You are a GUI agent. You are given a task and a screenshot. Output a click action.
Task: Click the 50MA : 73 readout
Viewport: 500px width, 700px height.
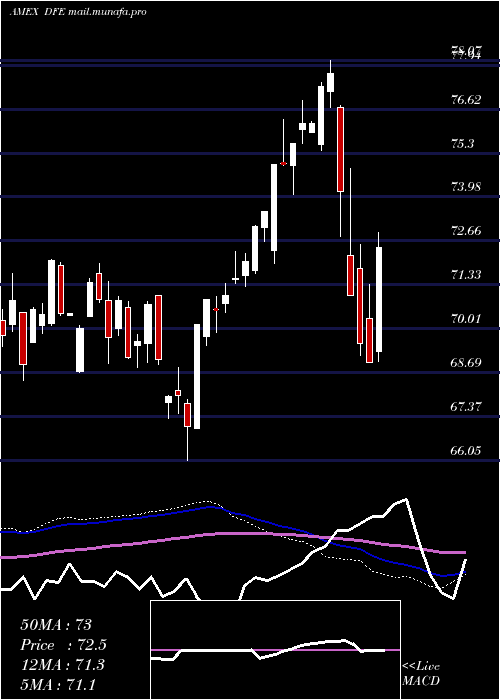click(56, 625)
